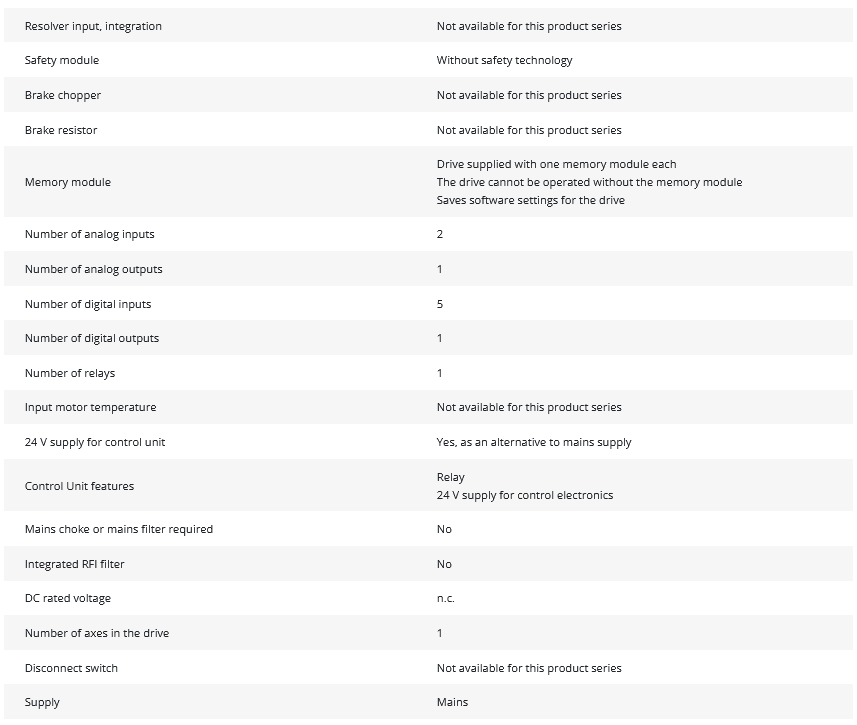Click the "n.c." DC rated voltage value
Viewport: 857px width, 725px height.
pyautogui.click(x=446, y=598)
